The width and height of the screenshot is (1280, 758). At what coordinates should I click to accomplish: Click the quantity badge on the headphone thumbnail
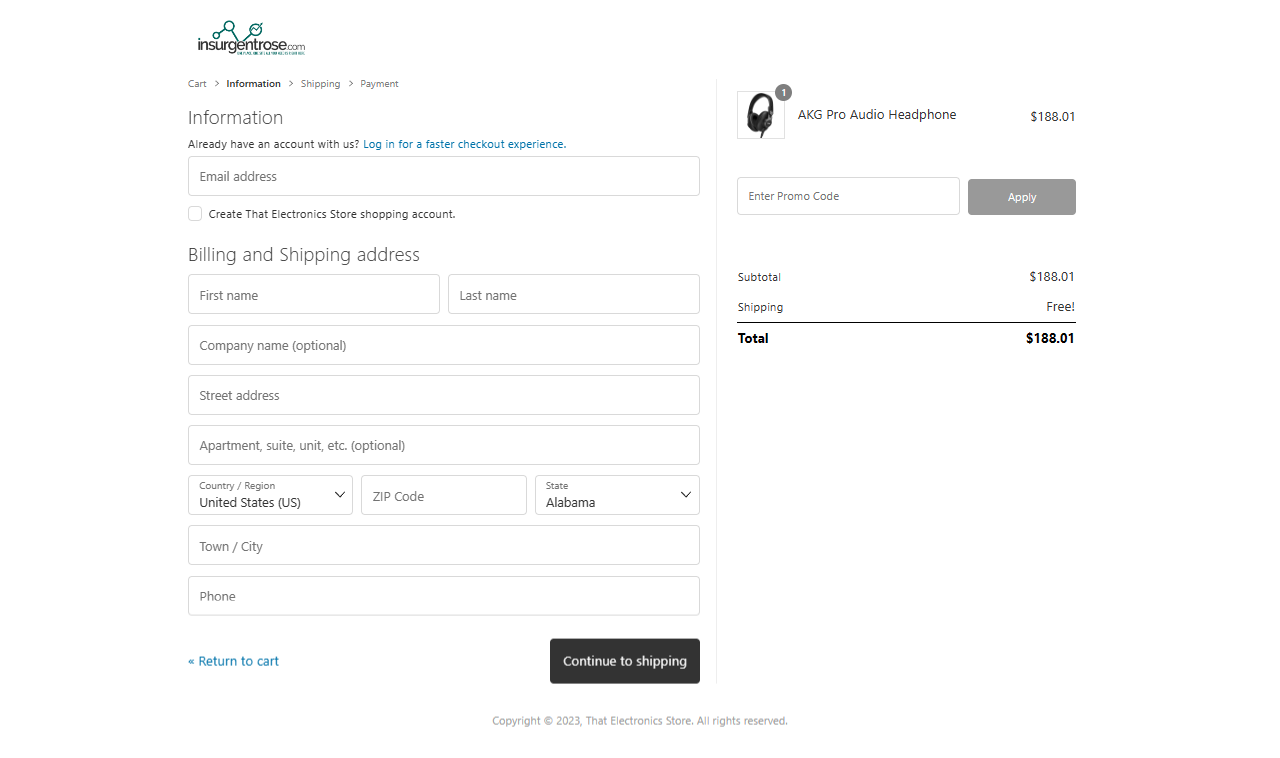click(x=783, y=92)
